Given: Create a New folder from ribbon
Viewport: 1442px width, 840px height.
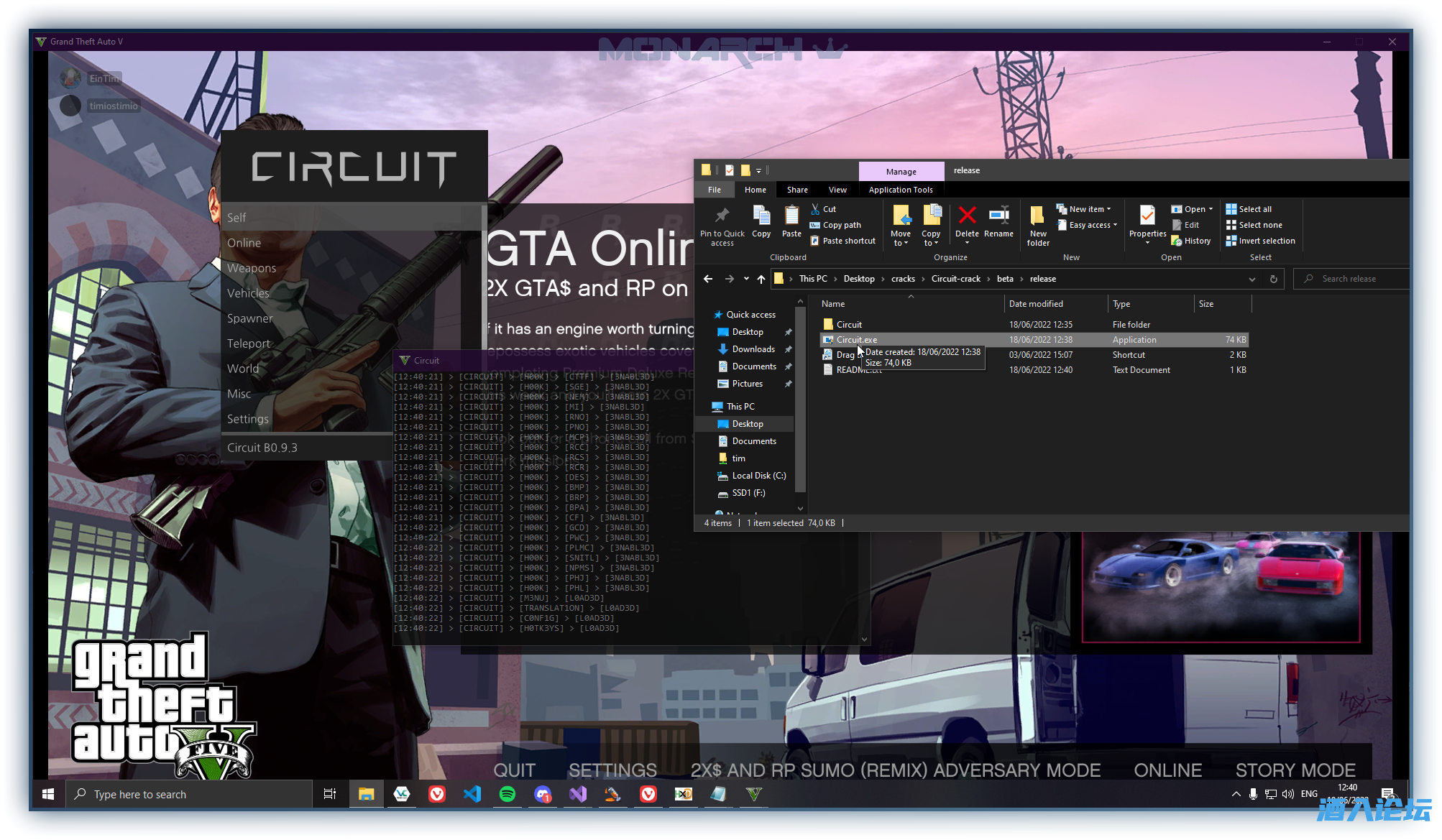Looking at the screenshot, I should (x=1038, y=226).
